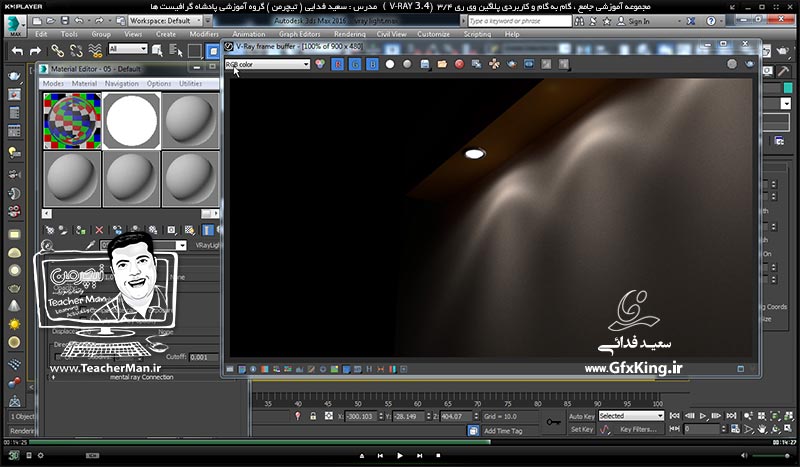This screenshot has height=467, width=800.
Task: Click the quick access open file icon
Action: tap(51, 21)
